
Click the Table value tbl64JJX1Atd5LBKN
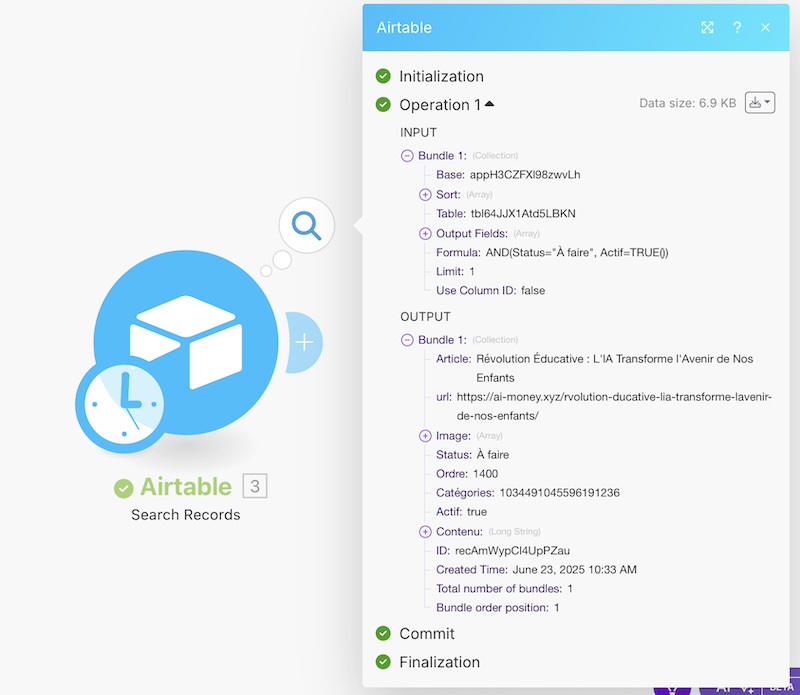pyautogui.click(x=523, y=214)
